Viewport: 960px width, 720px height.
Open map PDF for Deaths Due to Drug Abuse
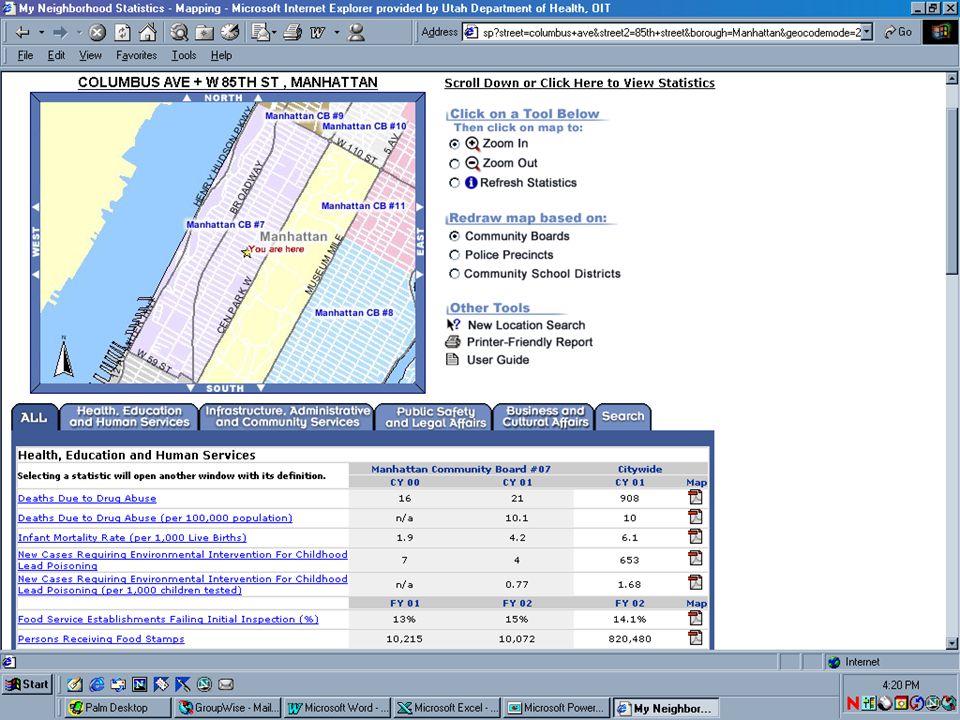[x=695, y=498]
